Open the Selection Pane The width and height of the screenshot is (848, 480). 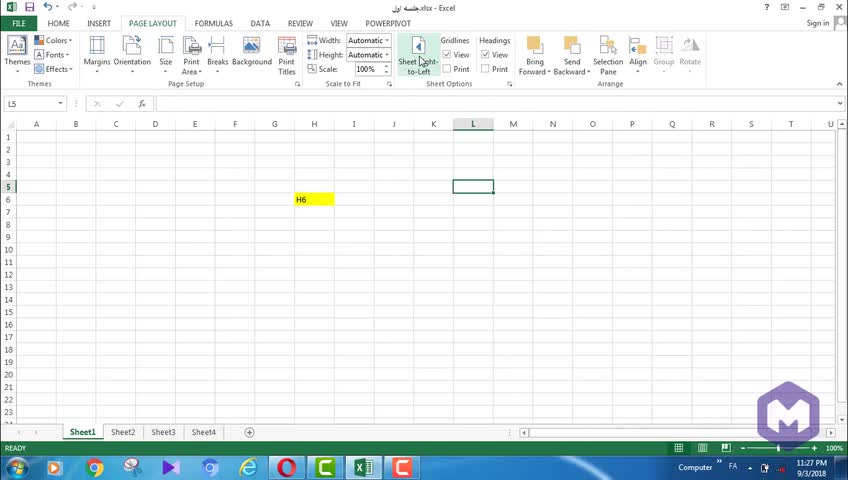coord(608,54)
